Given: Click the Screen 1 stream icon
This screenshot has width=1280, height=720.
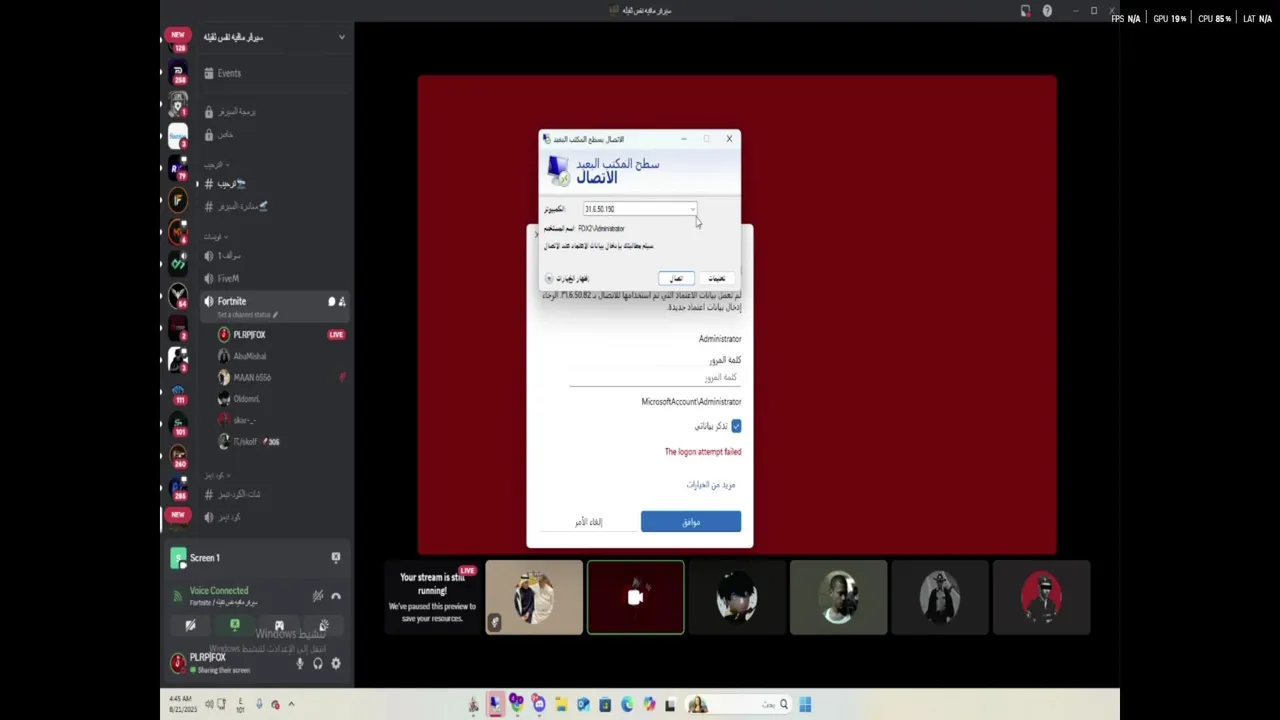Looking at the screenshot, I should click(178, 558).
